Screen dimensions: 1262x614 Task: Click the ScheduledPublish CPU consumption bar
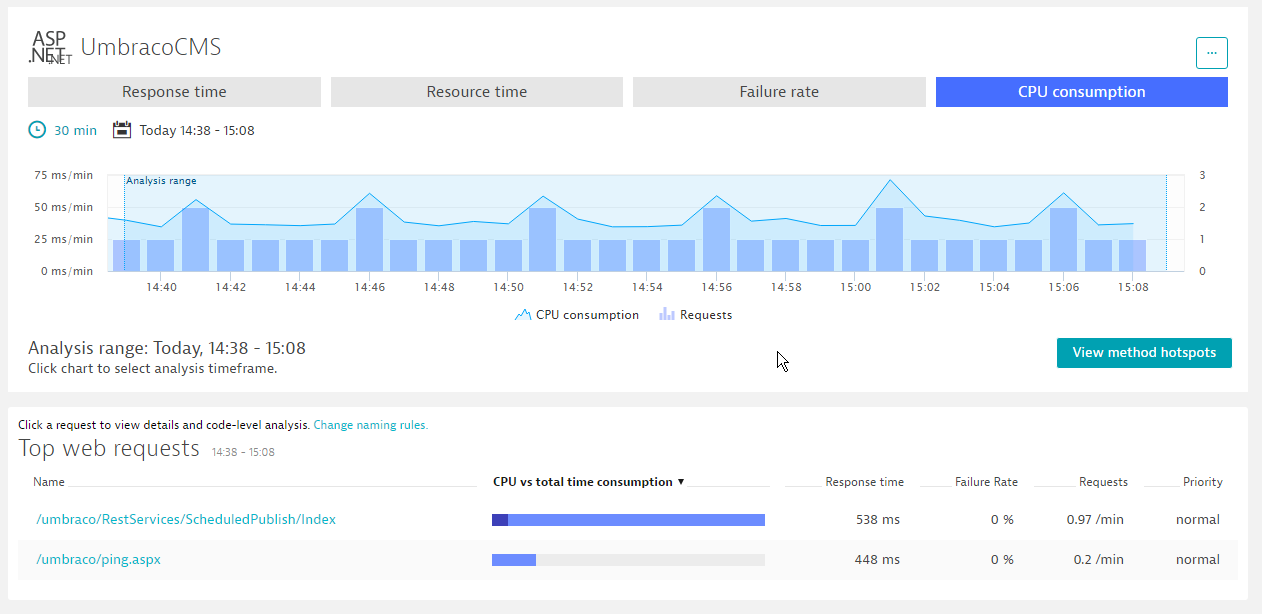[x=628, y=520]
